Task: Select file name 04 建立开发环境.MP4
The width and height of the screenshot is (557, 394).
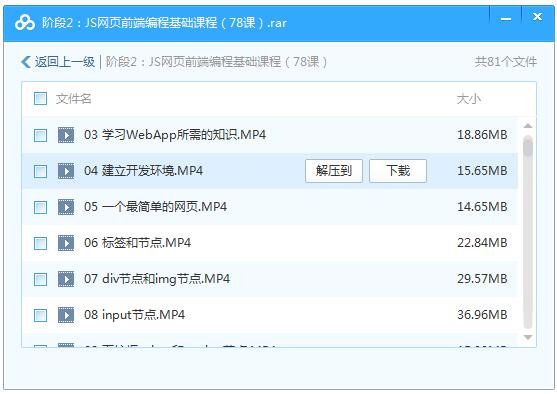Action: coord(144,171)
